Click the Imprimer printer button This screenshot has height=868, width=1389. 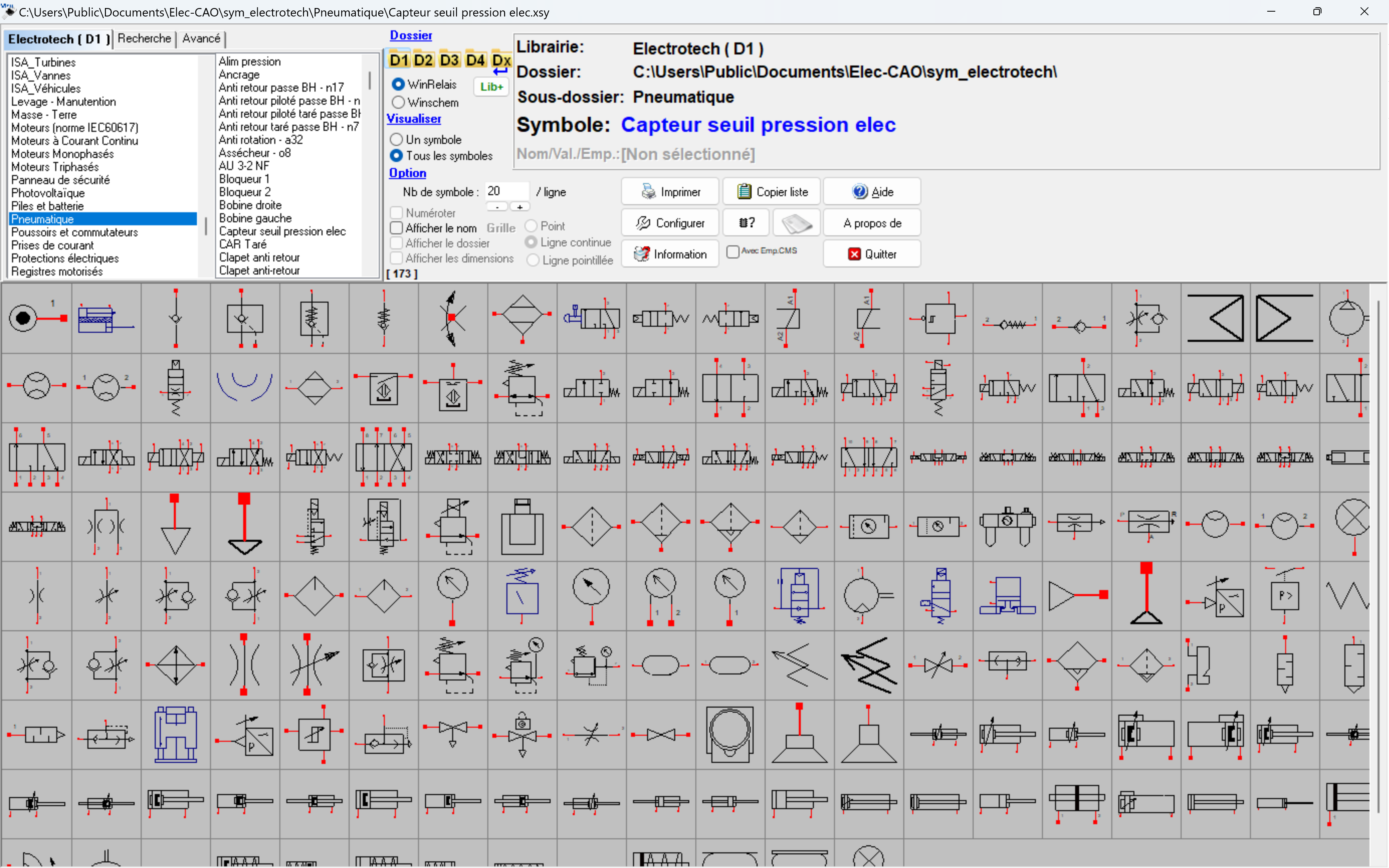tap(670, 192)
